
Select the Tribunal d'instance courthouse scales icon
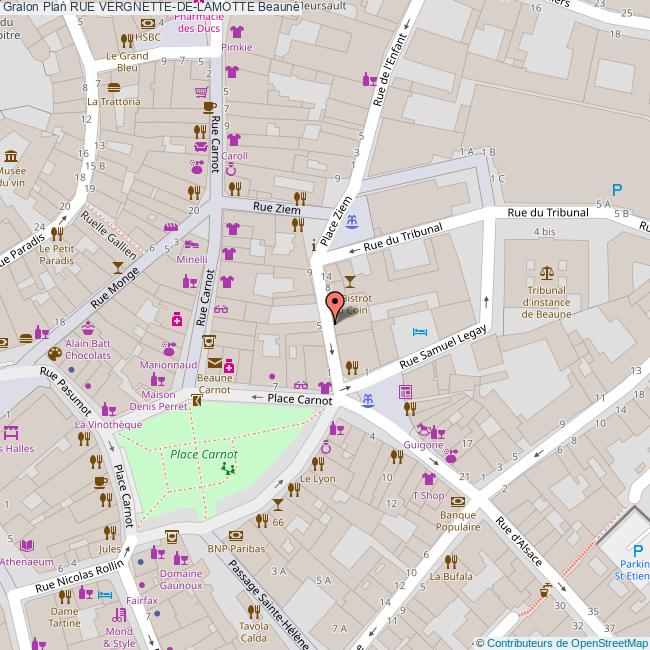pos(546,272)
